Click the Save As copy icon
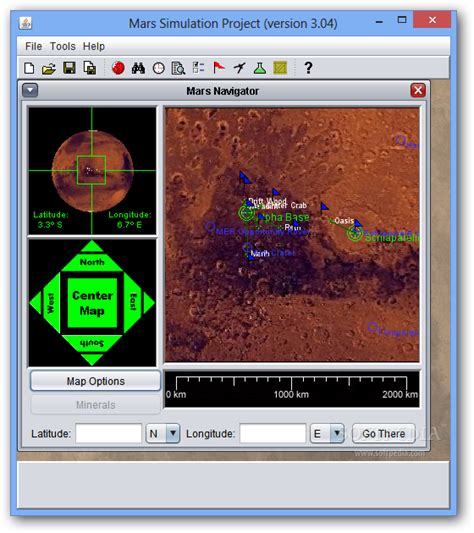The image size is (474, 533). (90, 68)
